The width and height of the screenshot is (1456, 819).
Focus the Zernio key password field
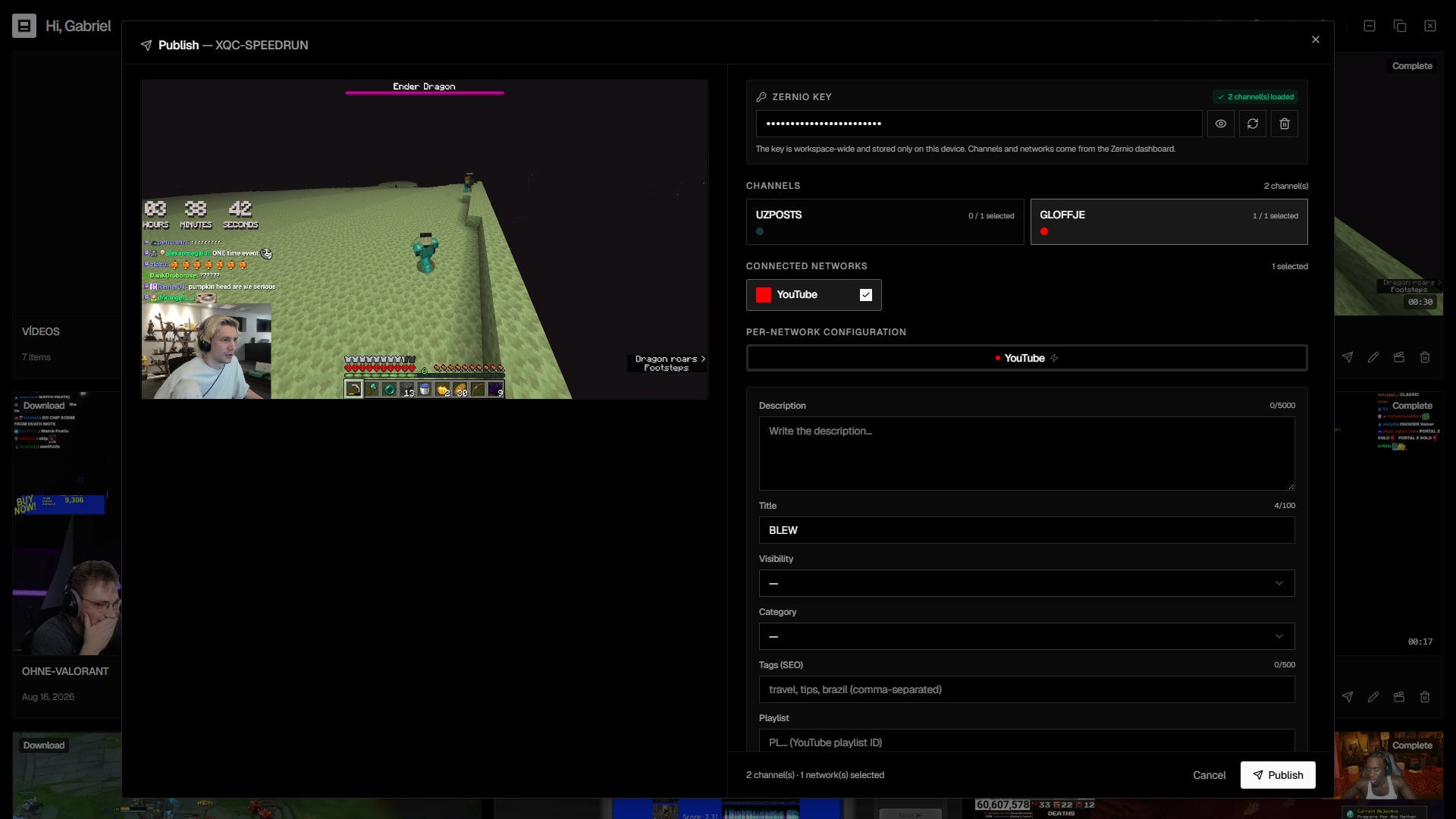(x=979, y=124)
